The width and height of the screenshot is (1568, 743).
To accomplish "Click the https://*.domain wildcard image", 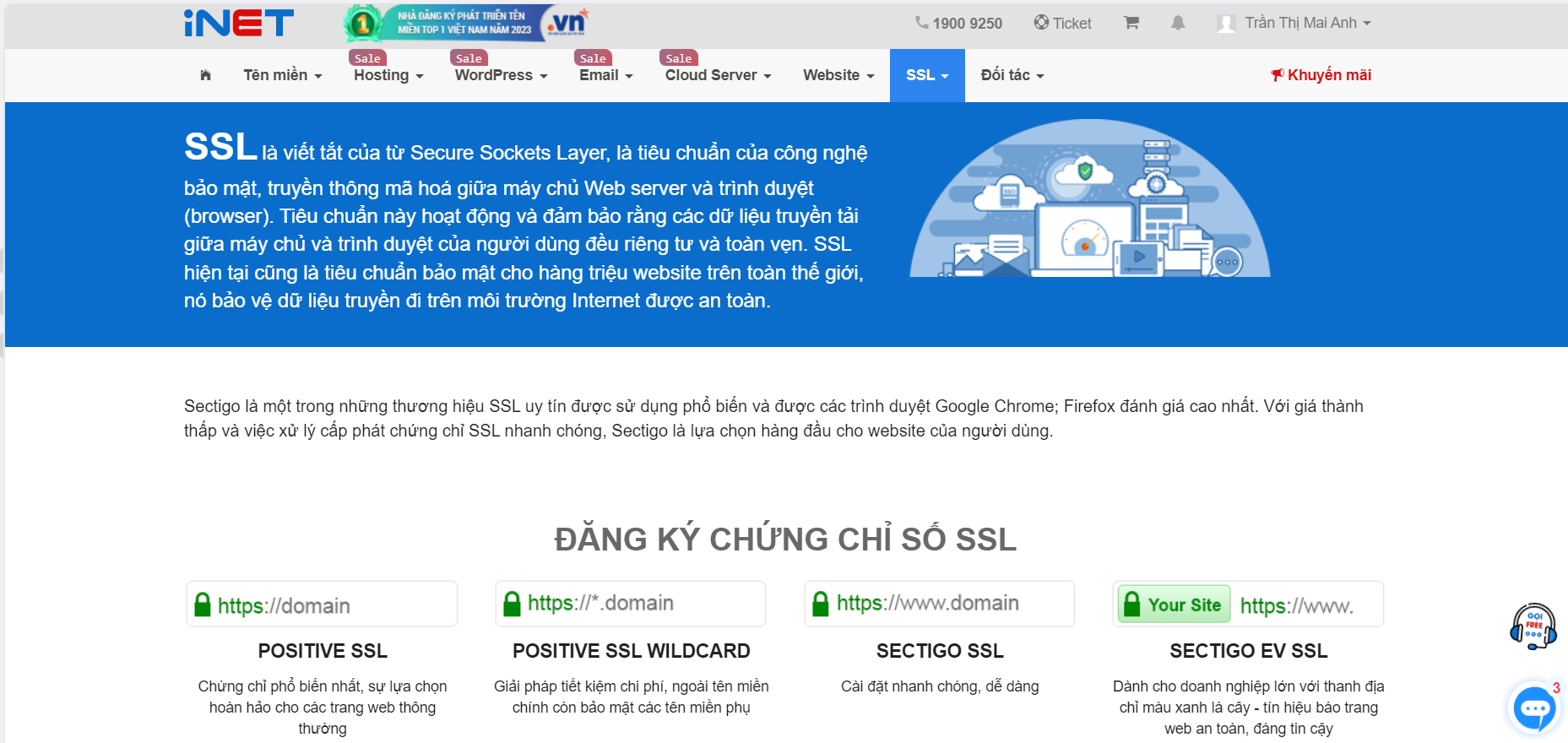I will point(631,604).
